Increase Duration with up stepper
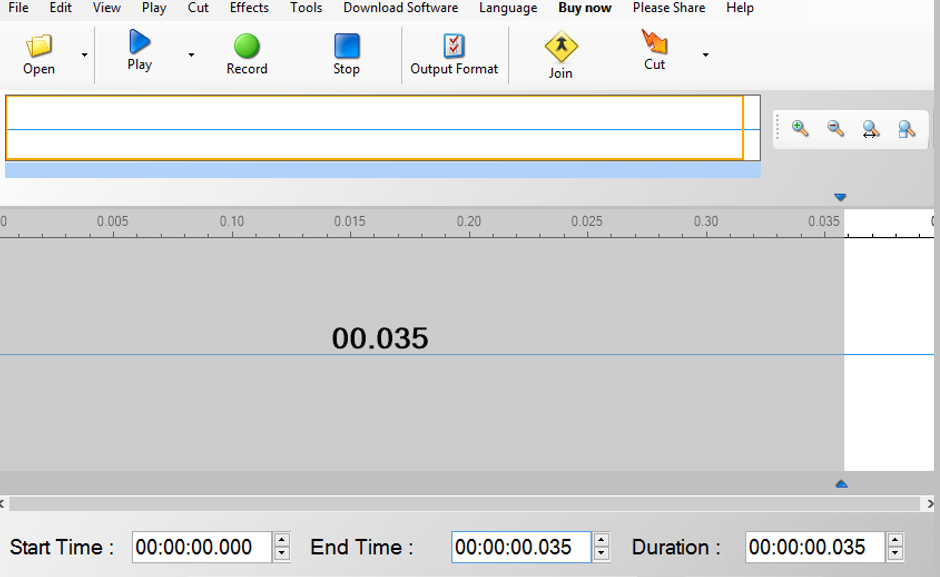 895,539
